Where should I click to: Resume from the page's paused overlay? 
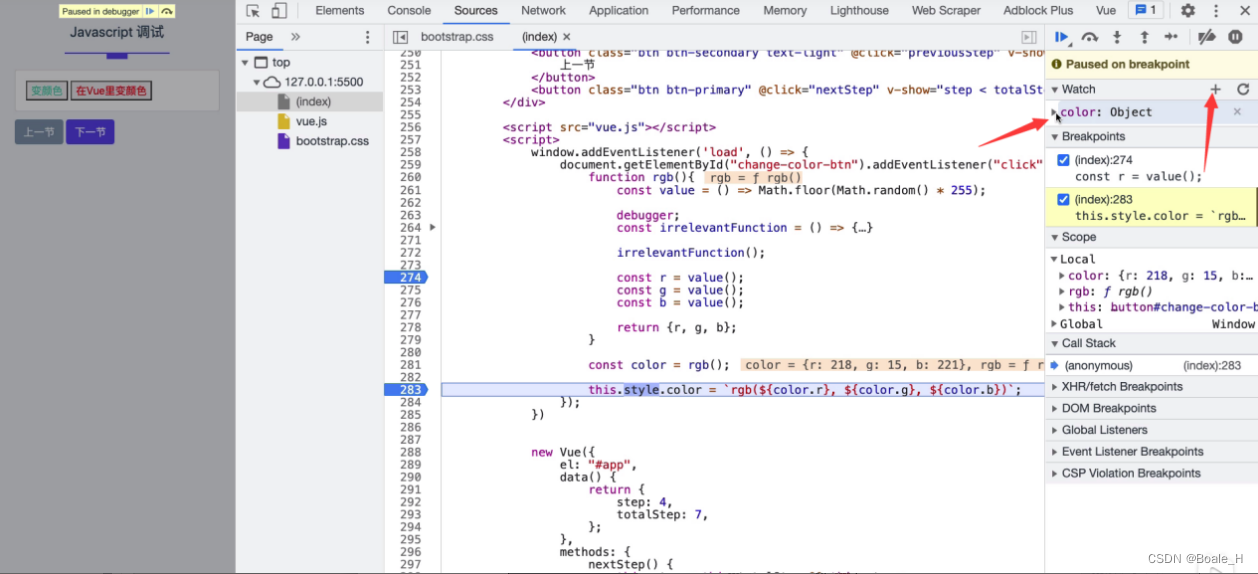click(x=150, y=11)
